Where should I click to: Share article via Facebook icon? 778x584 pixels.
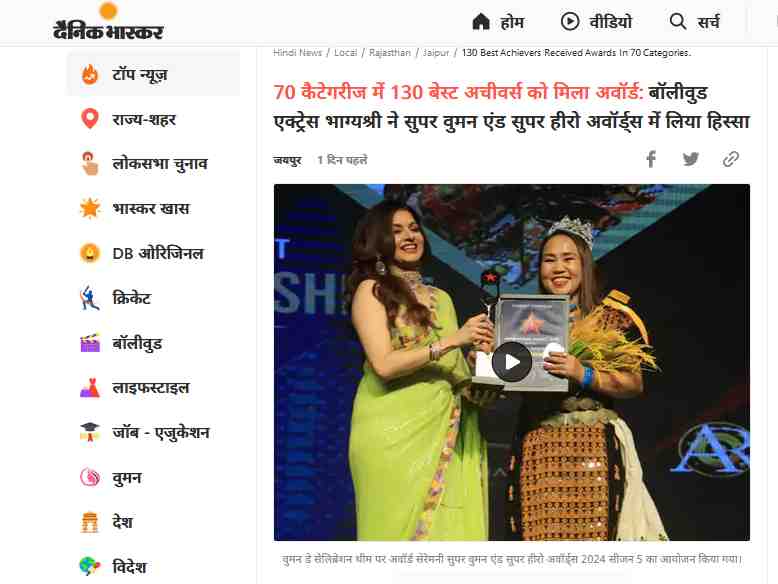[651, 159]
